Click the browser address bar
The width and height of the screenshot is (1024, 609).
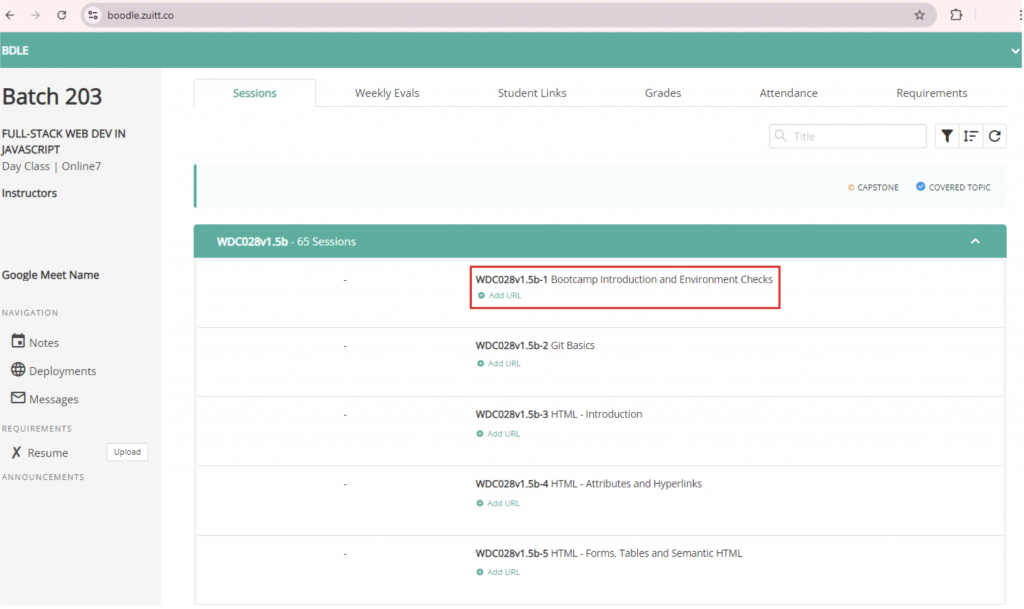pos(500,15)
